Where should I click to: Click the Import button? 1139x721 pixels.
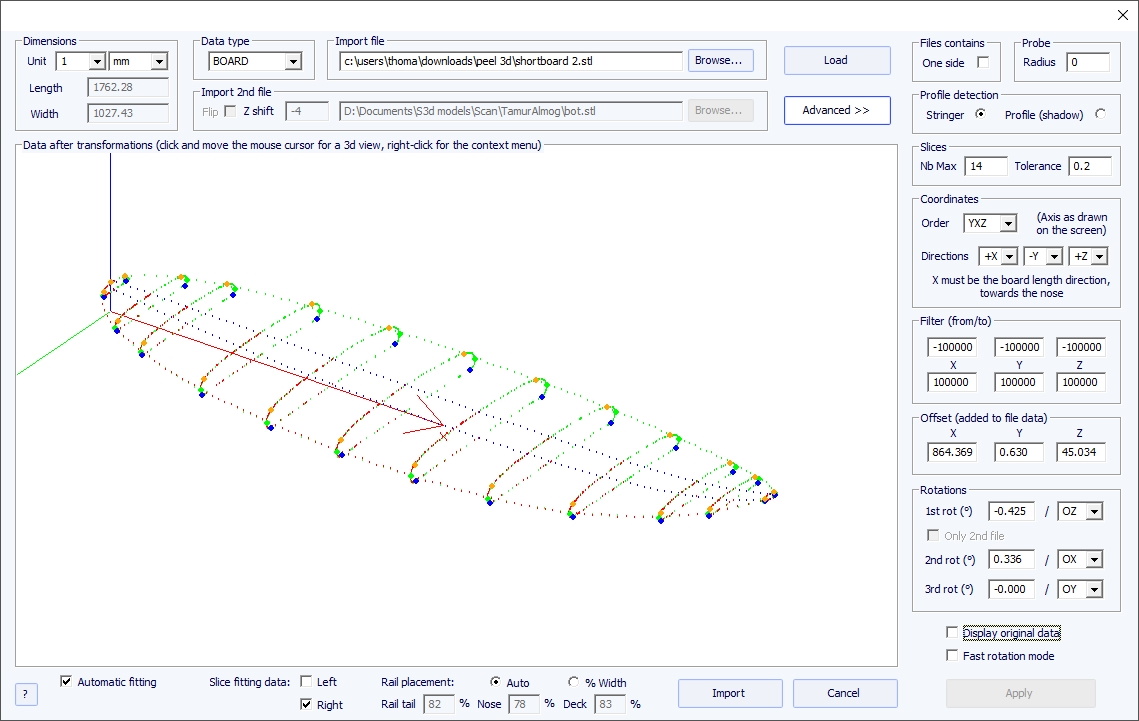(728, 693)
